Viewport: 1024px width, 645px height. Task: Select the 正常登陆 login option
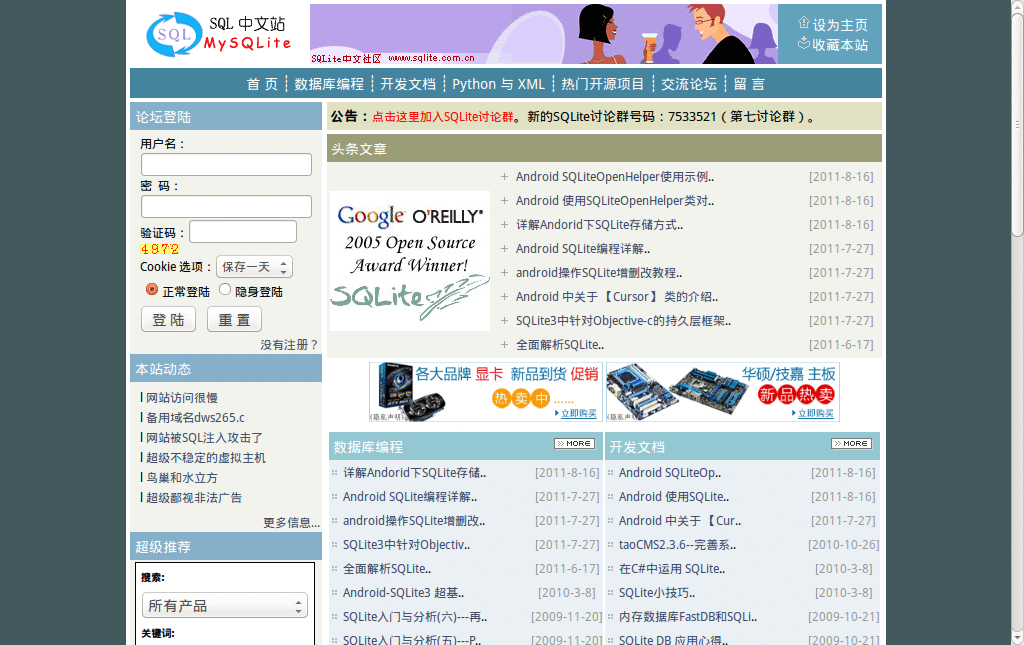pos(151,291)
